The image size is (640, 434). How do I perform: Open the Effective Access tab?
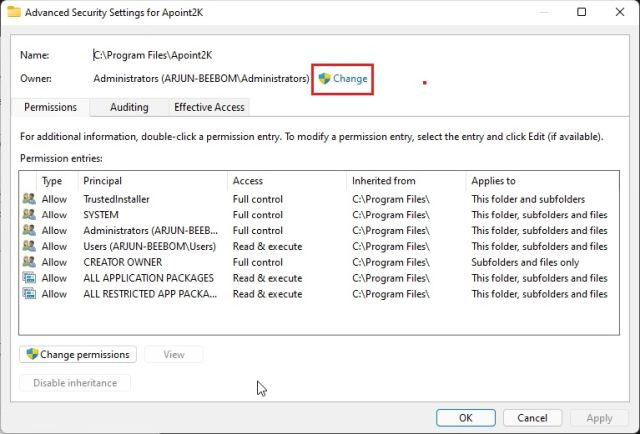(x=209, y=107)
